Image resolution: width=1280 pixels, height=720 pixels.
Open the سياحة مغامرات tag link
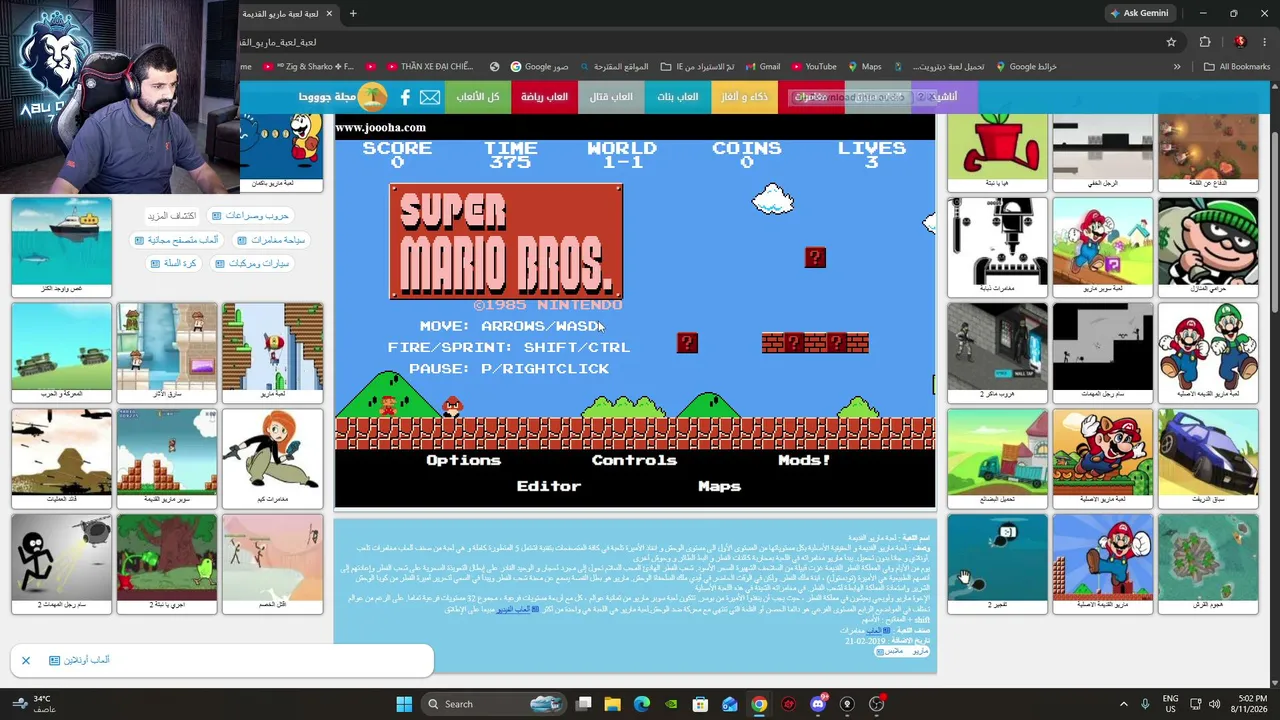[x=270, y=240]
